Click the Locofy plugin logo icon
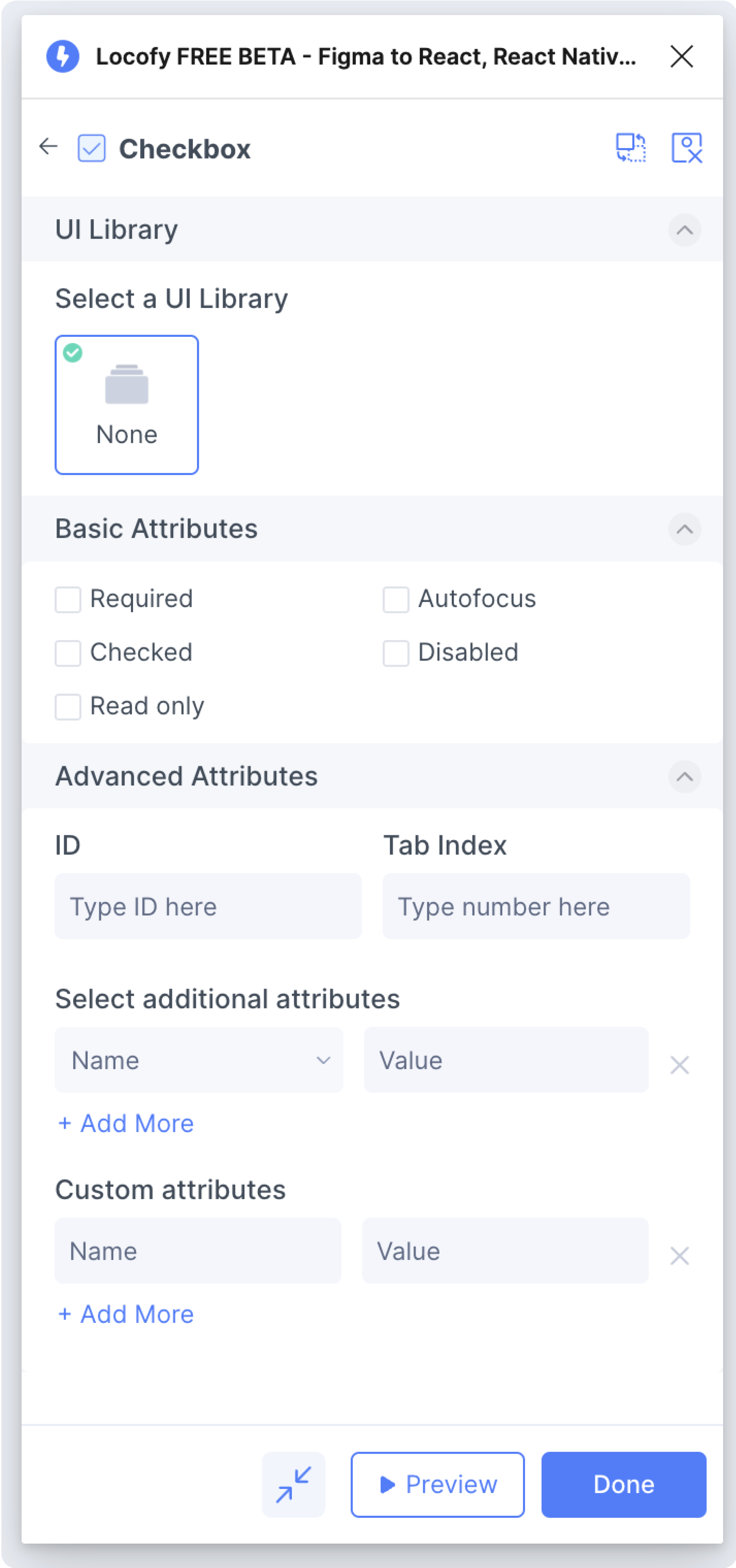 tap(63, 57)
